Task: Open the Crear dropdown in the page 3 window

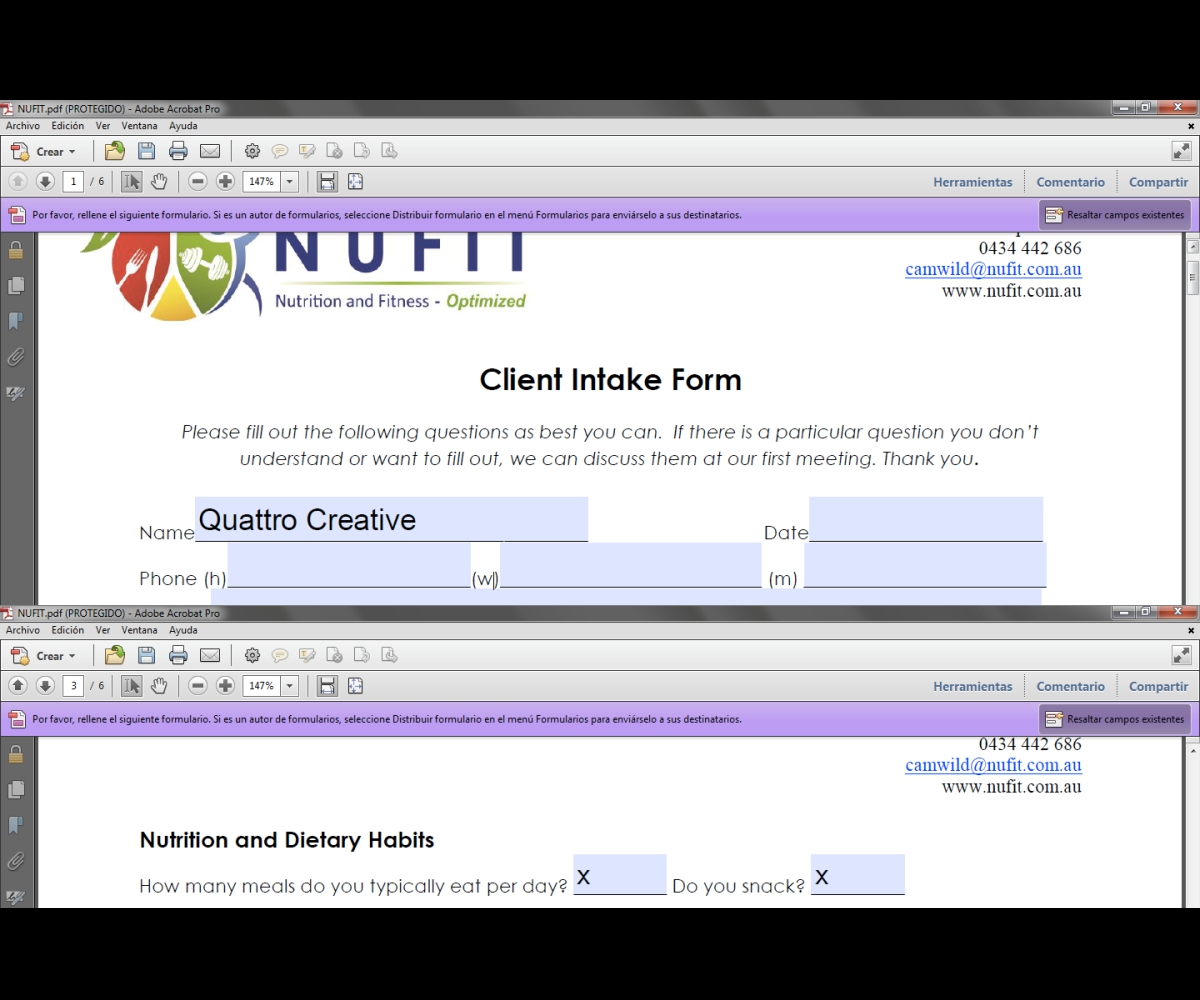Action: pyautogui.click(x=43, y=656)
